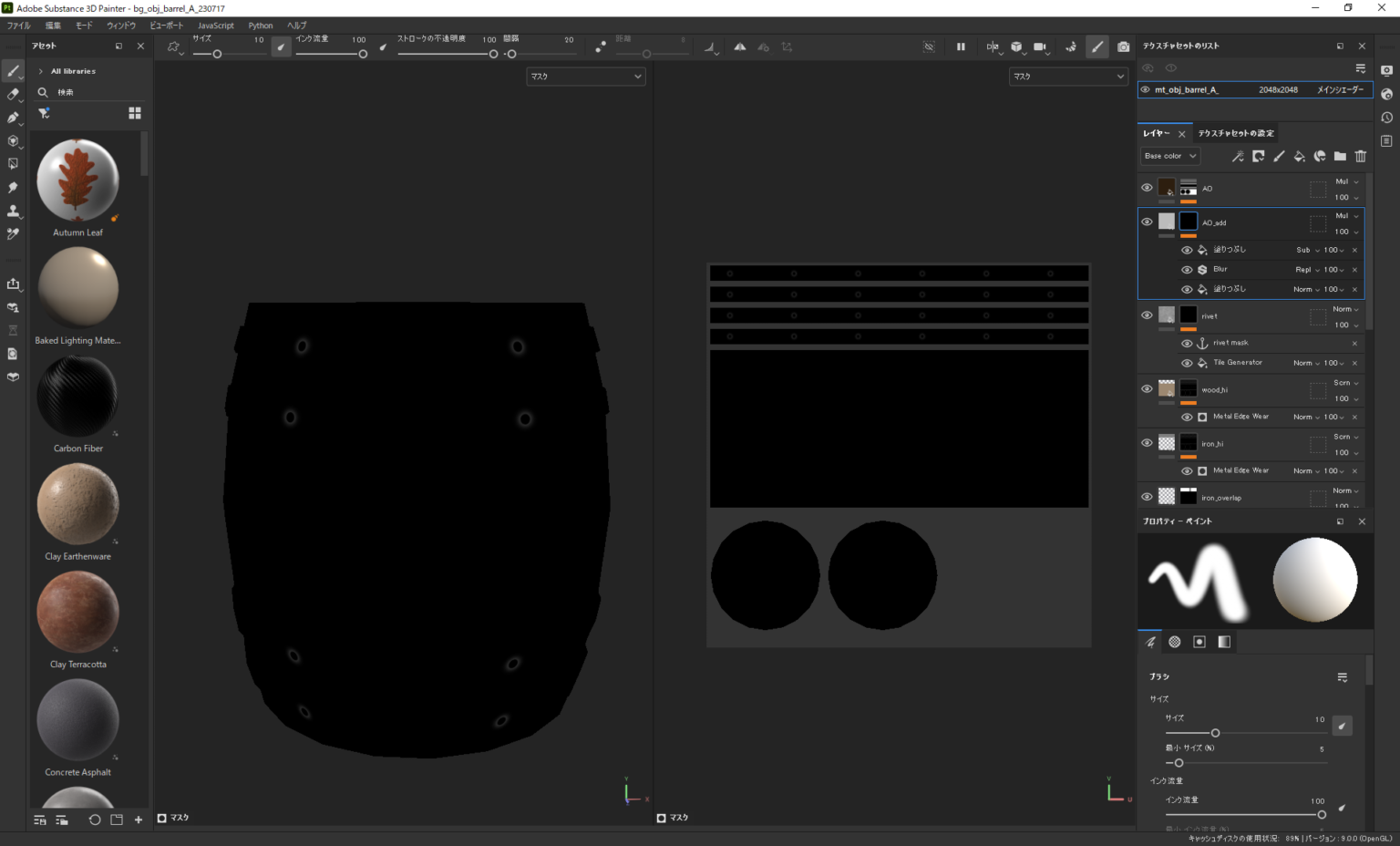The width and height of the screenshot is (1400, 846).
Task: Add a folder in the layers panel
Action: click(1340, 156)
